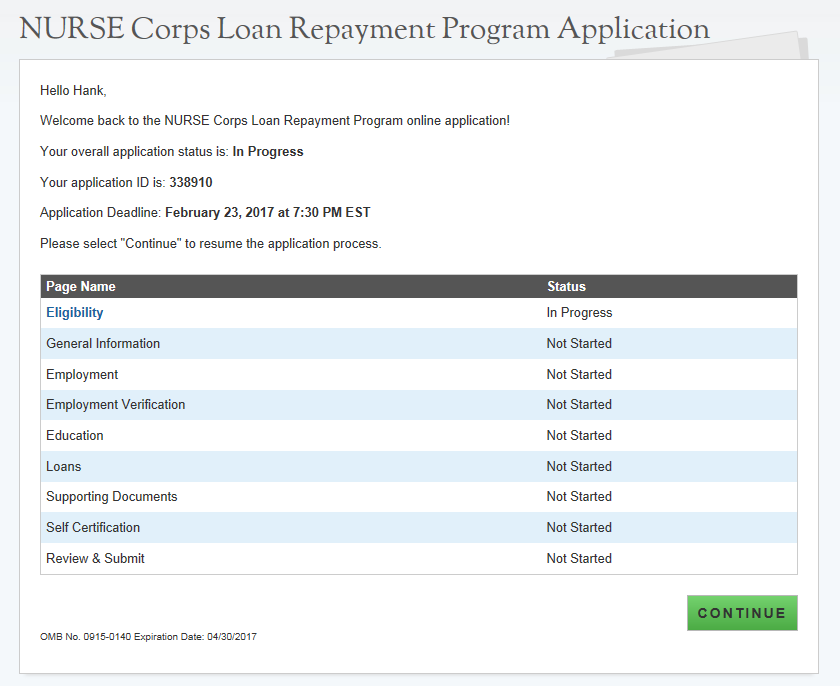Open the Eligibility page link

(74, 313)
